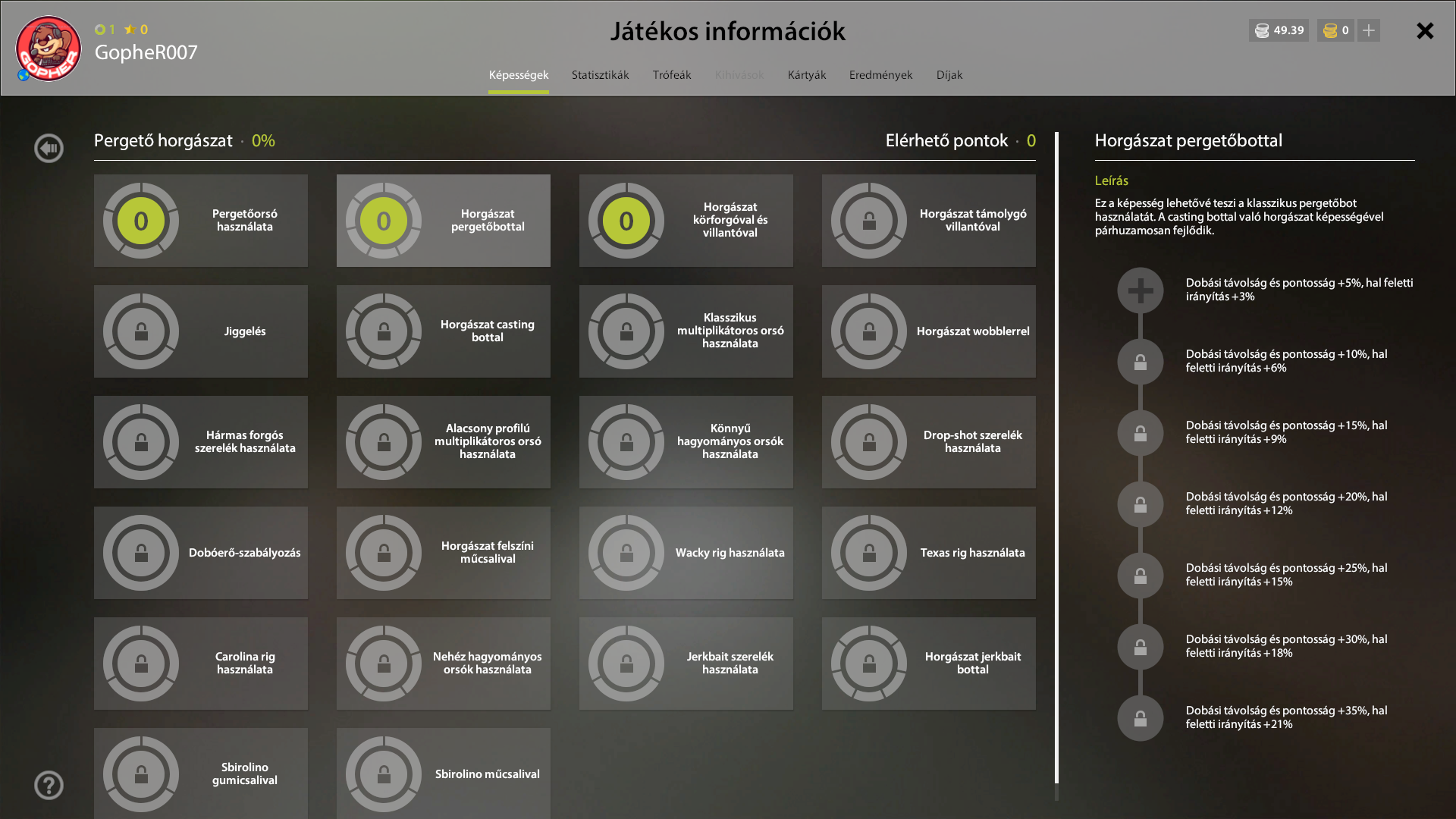The height and width of the screenshot is (819, 1456).
Task: Click the back arrow circle icon
Action: [49, 148]
